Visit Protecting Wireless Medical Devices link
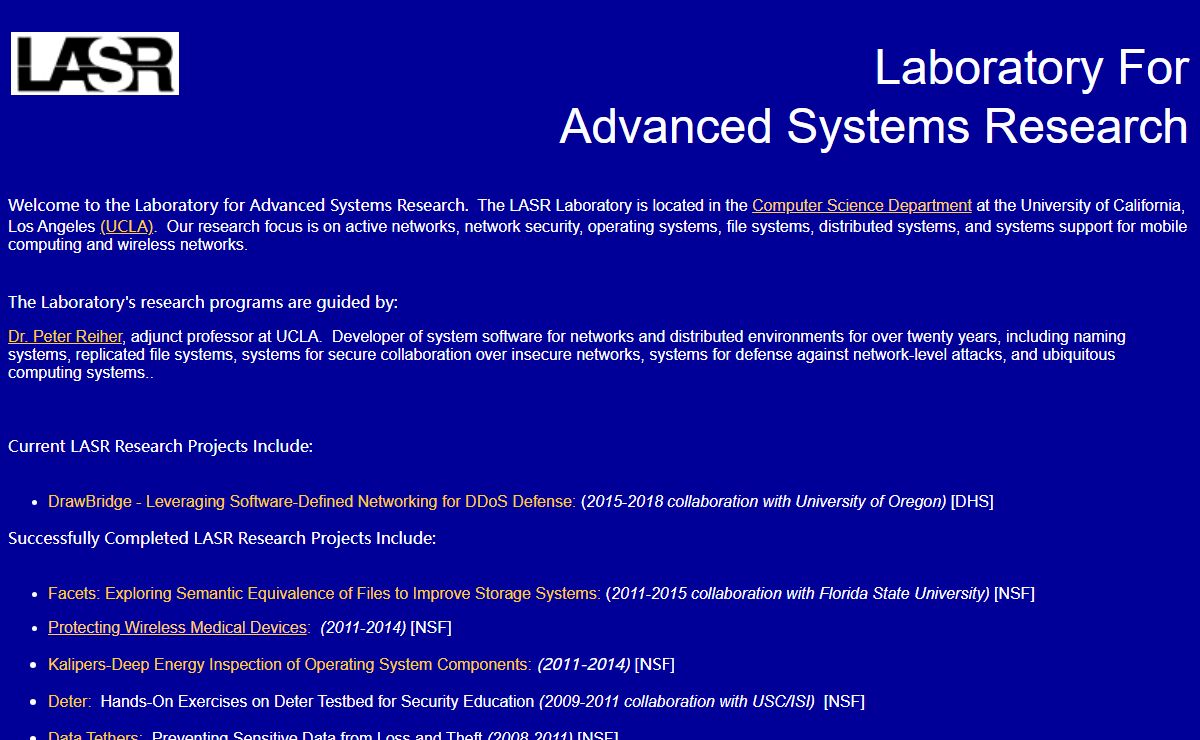1200x740 pixels. [x=177, y=627]
